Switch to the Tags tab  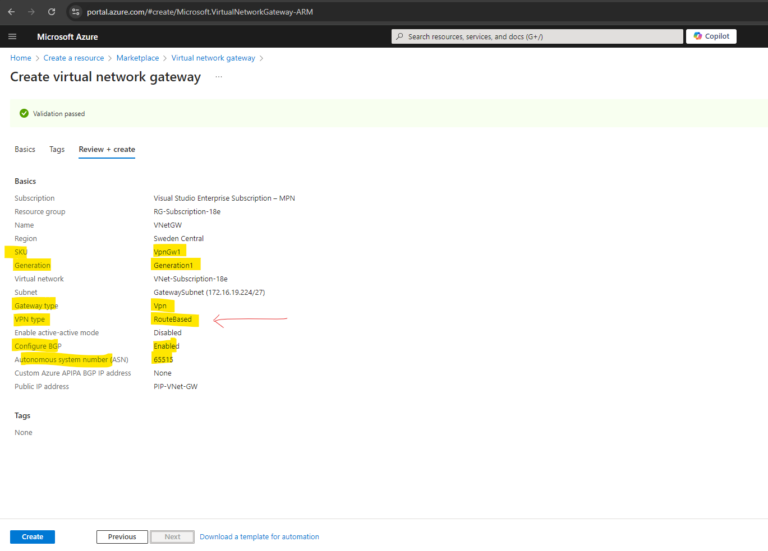click(57, 149)
